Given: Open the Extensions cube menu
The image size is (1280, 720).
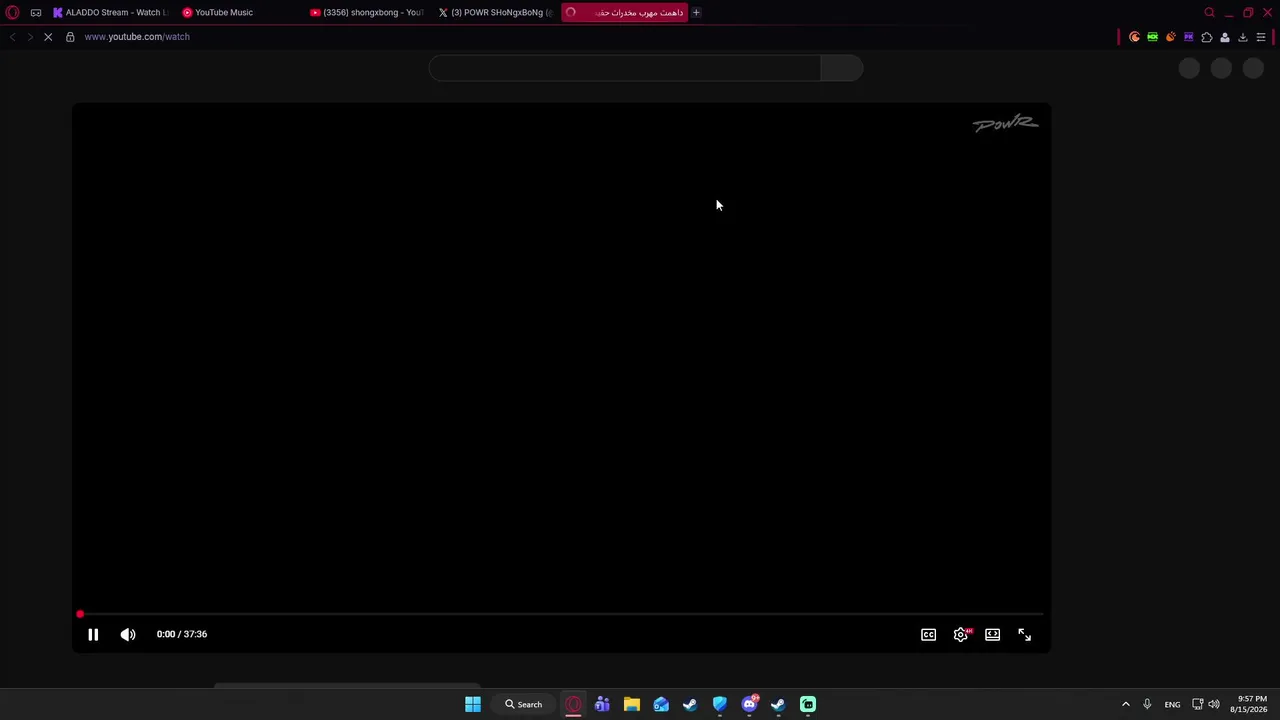Looking at the screenshot, I should point(1206,37).
